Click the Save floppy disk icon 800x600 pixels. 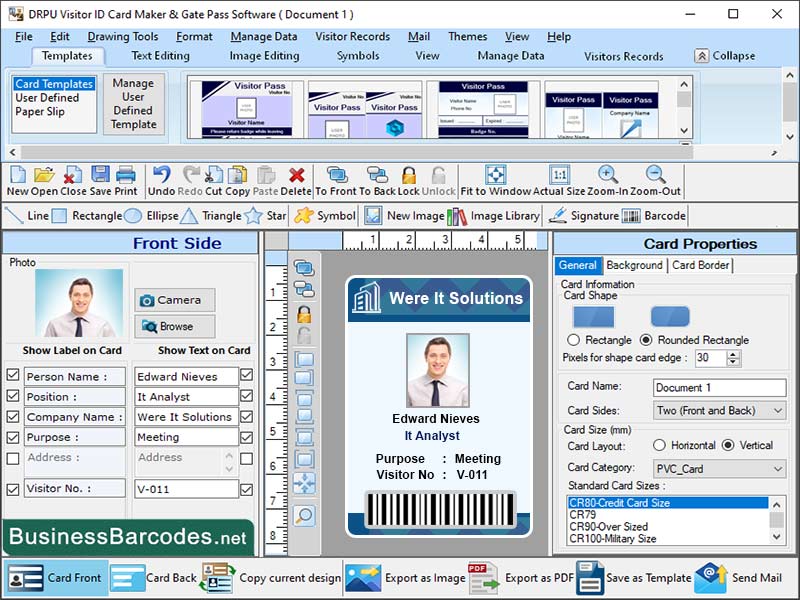click(100, 175)
